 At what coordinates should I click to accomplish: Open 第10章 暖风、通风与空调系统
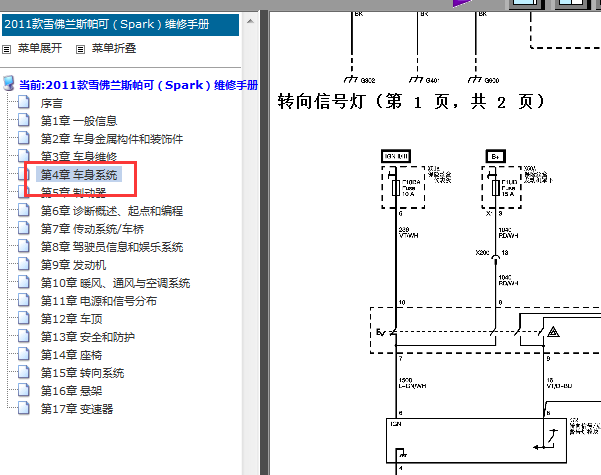point(115,283)
